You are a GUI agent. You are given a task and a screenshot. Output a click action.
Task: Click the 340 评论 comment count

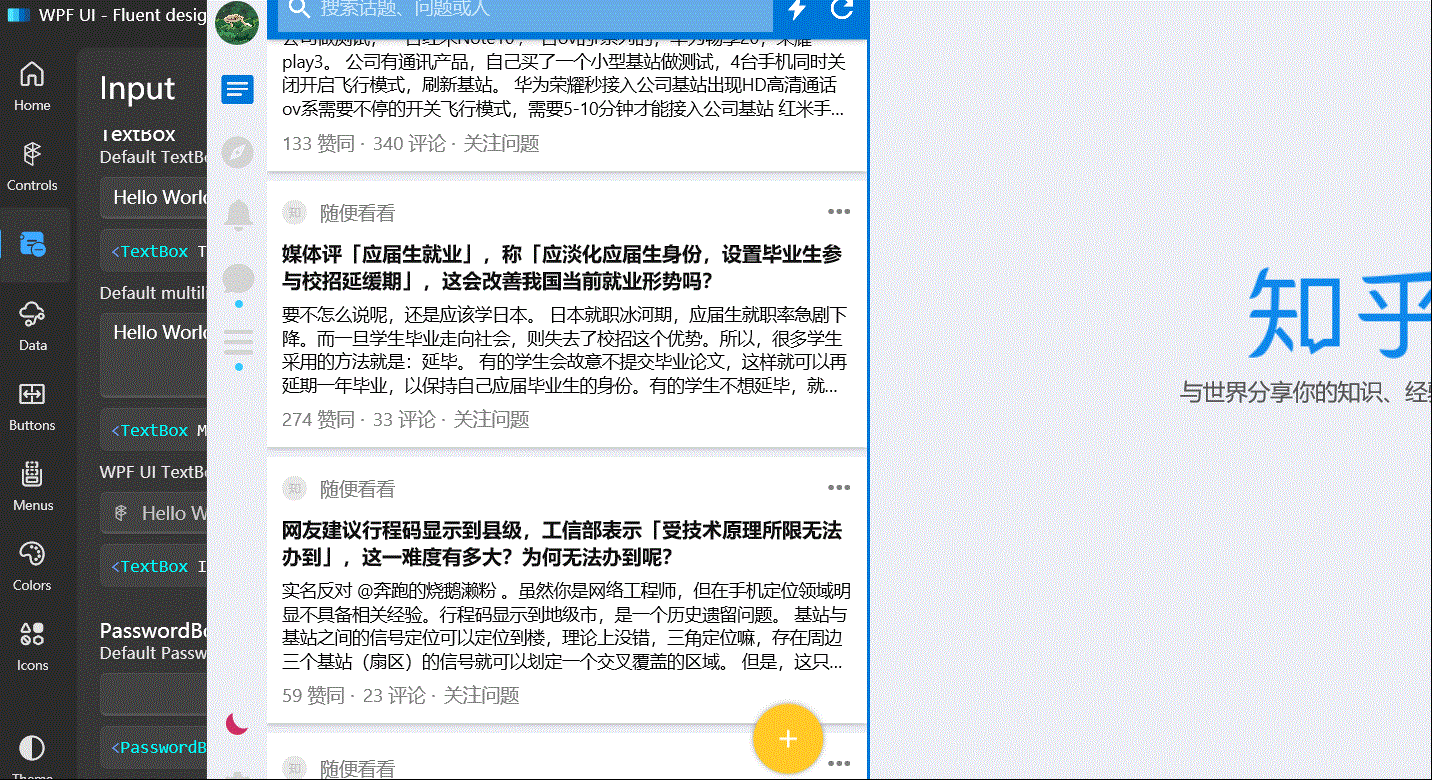point(409,144)
